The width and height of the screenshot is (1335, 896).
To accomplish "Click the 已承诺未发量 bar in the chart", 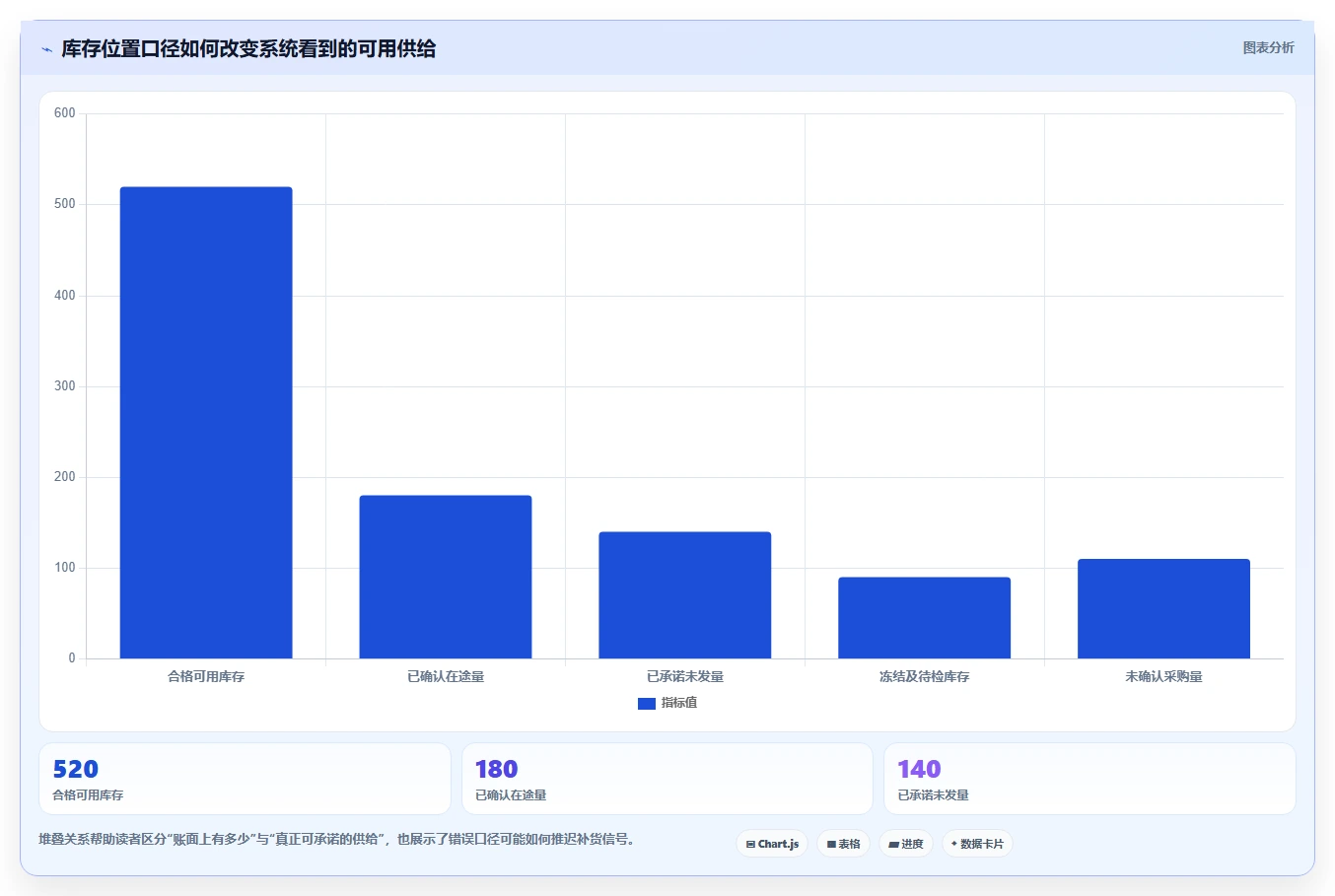I will pos(685,595).
